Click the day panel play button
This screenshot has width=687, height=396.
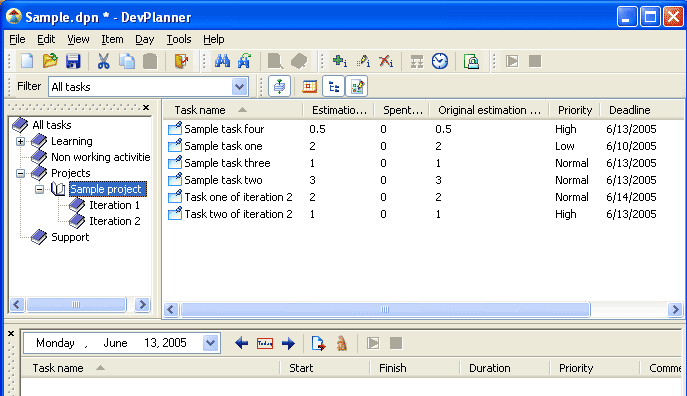click(373, 343)
